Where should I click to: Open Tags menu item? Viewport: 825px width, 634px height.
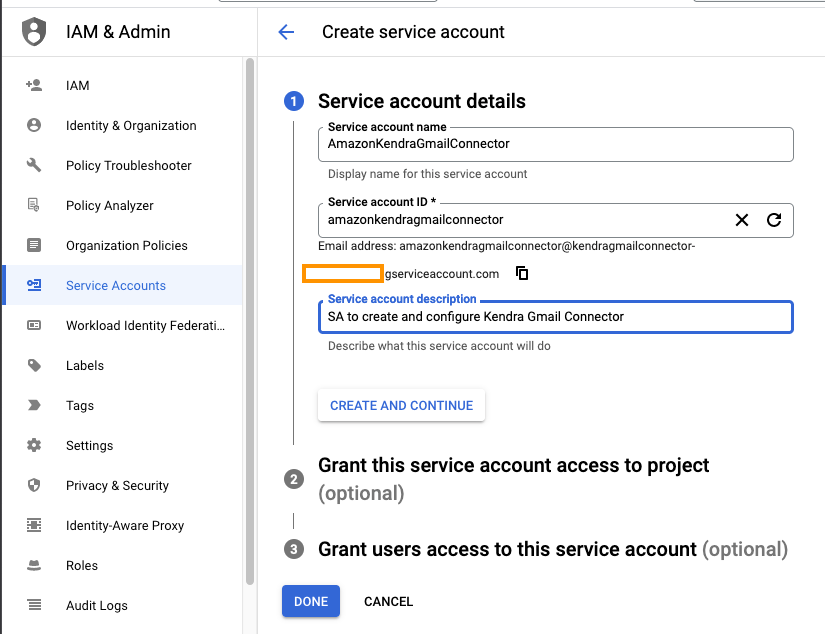[122, 405]
